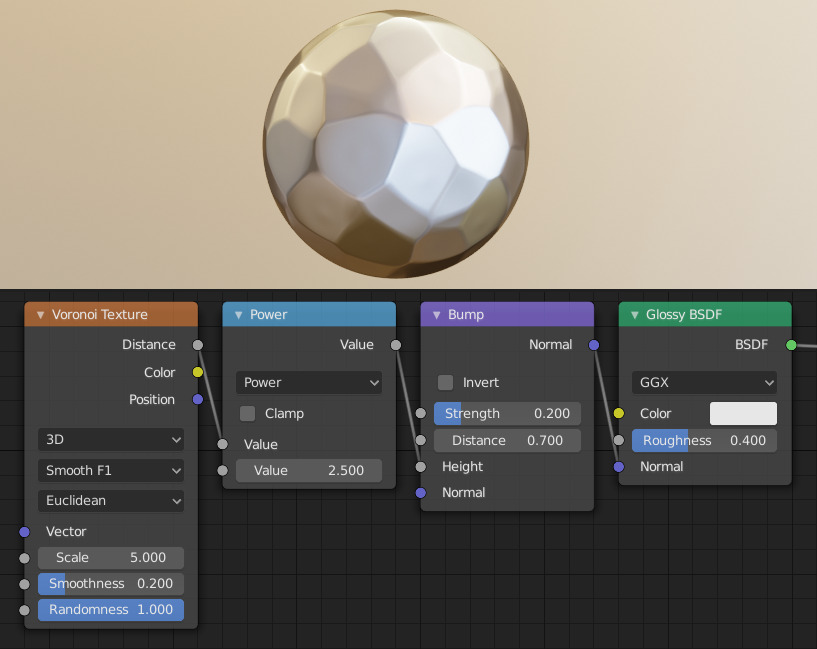Click the yellow Color output socket on Voronoi Texture
The height and width of the screenshot is (649, 817).
[197, 372]
